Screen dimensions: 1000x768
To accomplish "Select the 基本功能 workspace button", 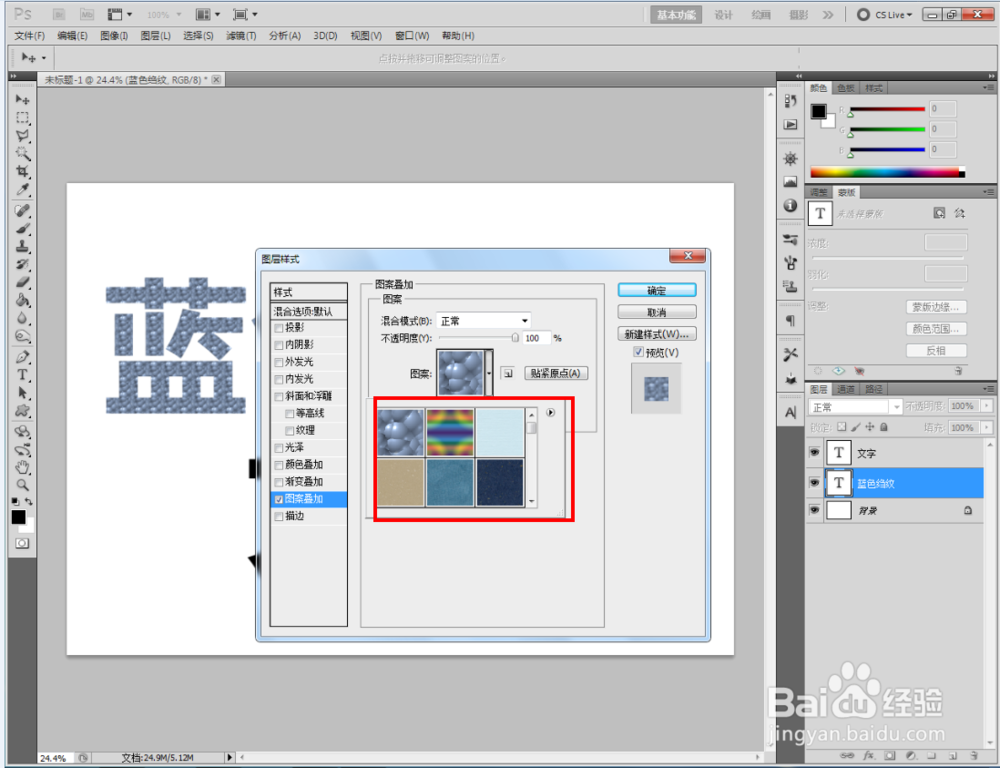I will click(x=676, y=15).
